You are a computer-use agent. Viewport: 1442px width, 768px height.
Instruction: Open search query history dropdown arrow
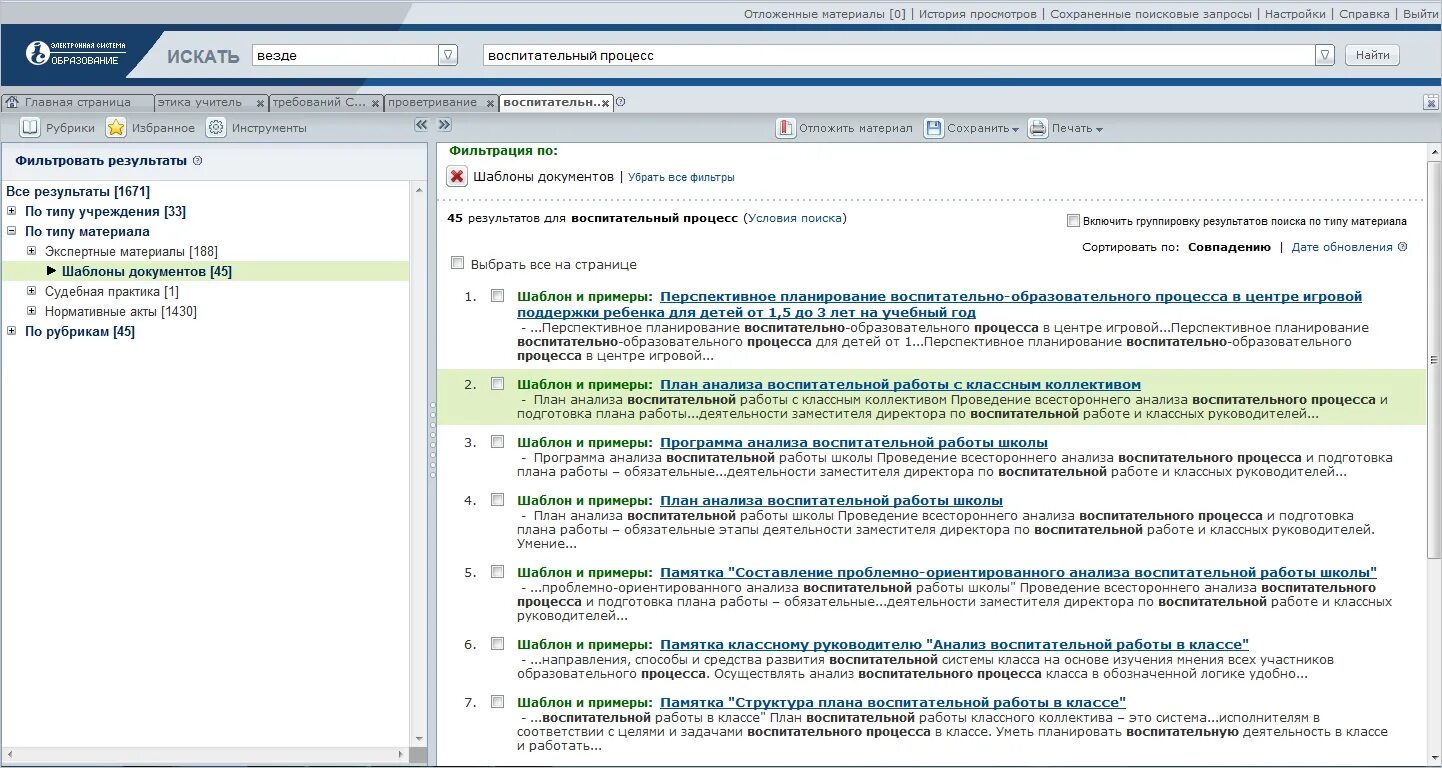coord(1325,55)
